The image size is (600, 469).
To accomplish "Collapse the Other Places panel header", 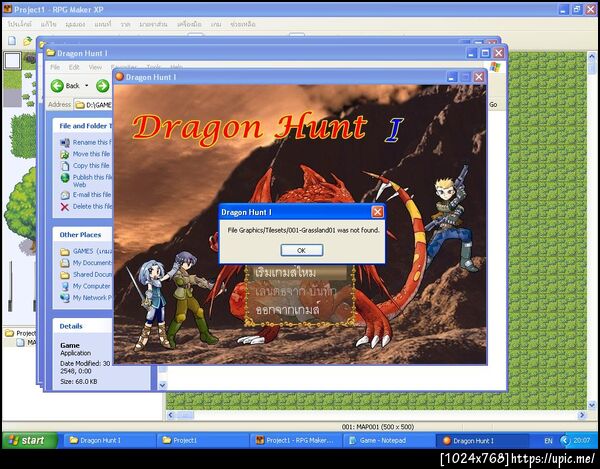I will [83, 234].
